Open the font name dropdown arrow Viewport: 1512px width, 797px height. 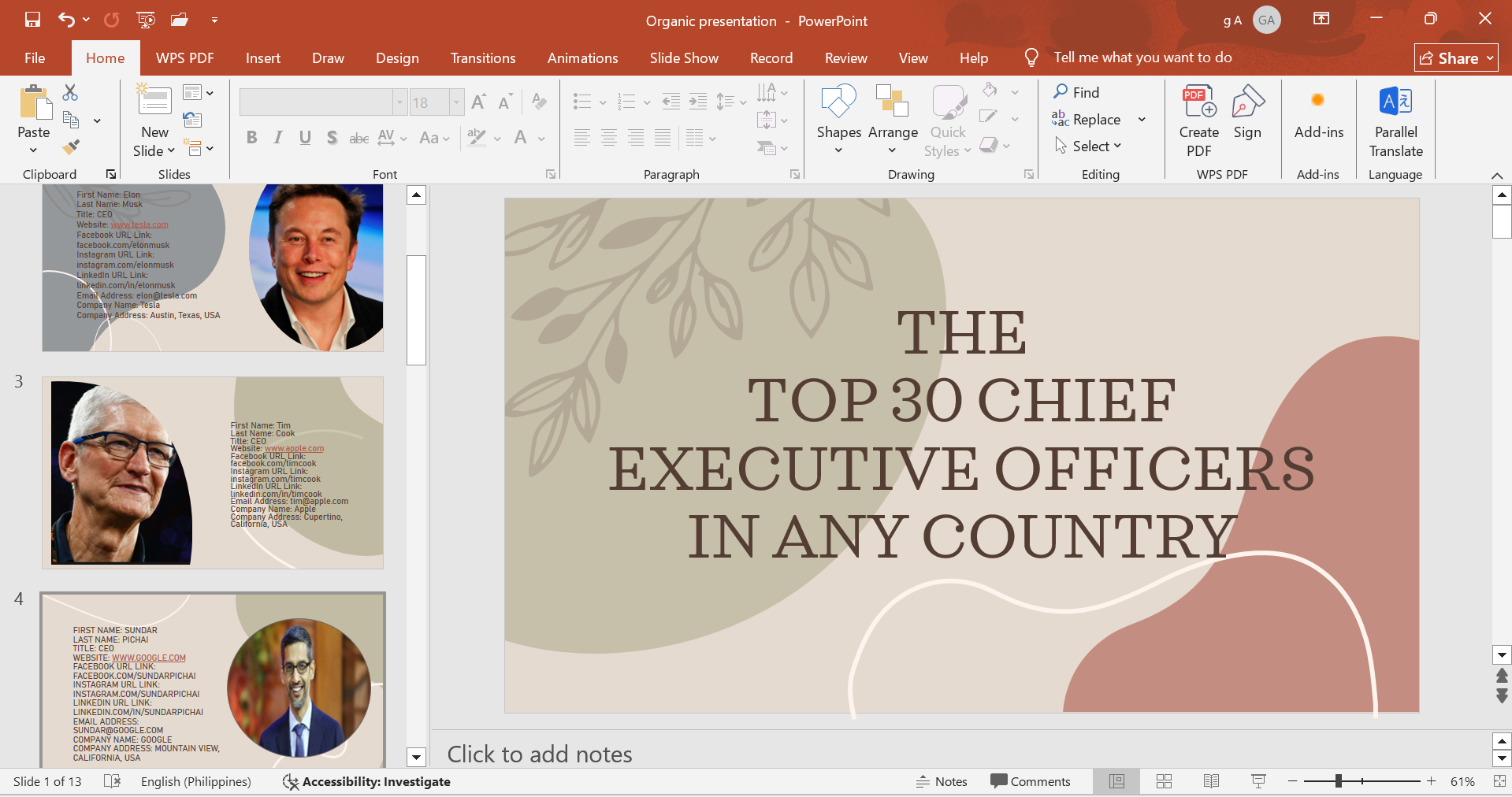[x=399, y=102]
